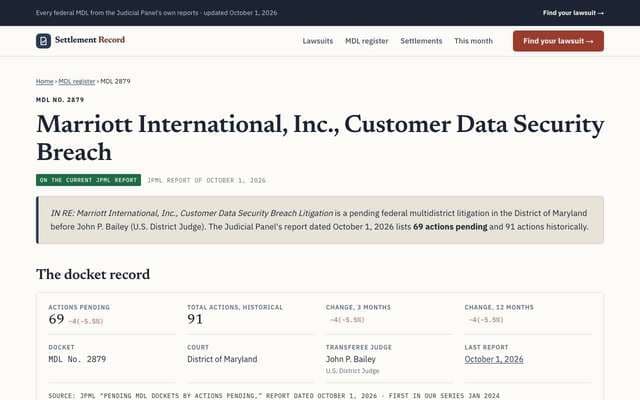Select the page heading Marriott International, Inc.
Image resolution: width=640 pixels, height=400 pixels.
point(320,138)
